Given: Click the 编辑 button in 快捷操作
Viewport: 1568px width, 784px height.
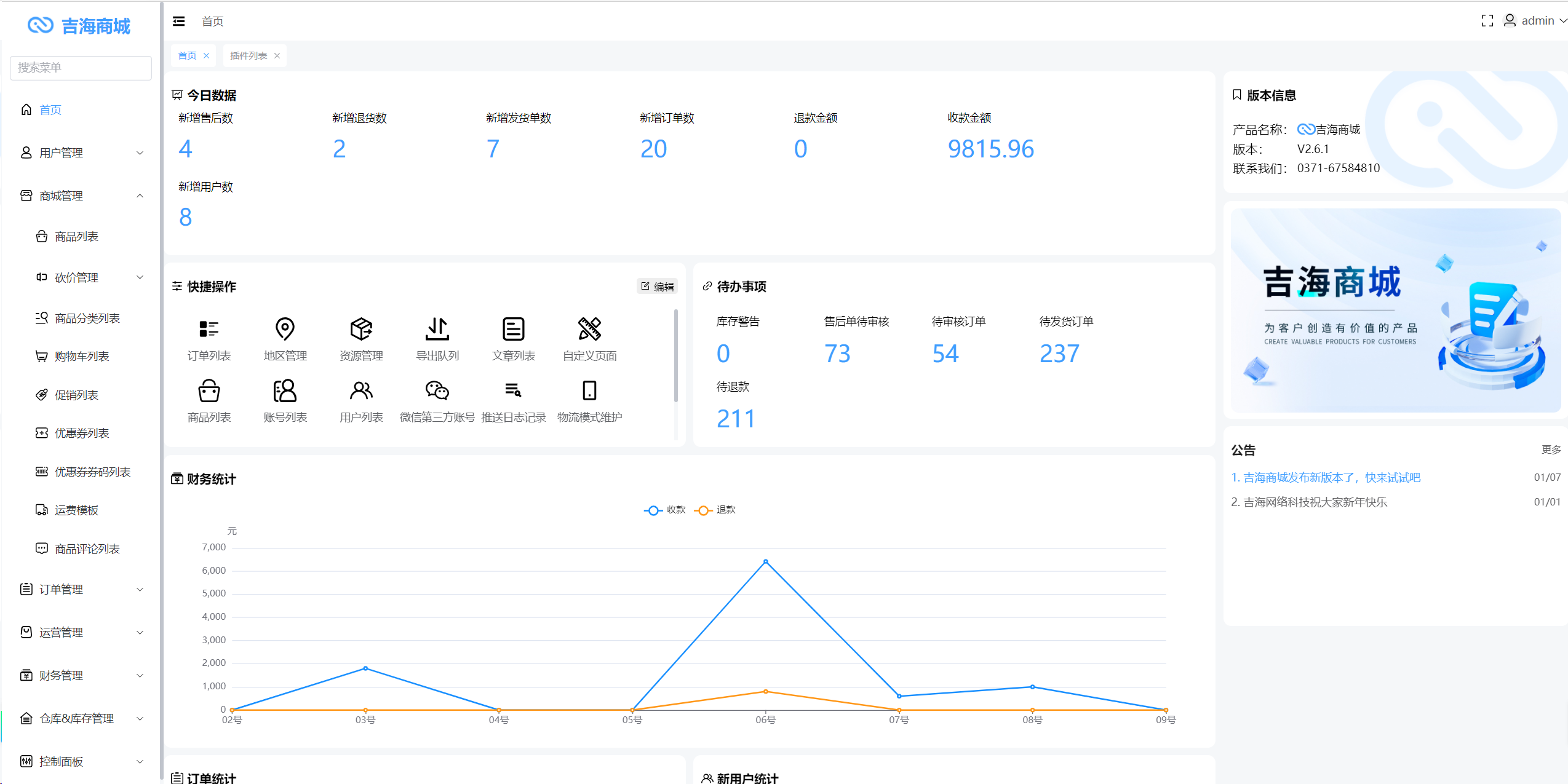Looking at the screenshot, I should pos(657,287).
